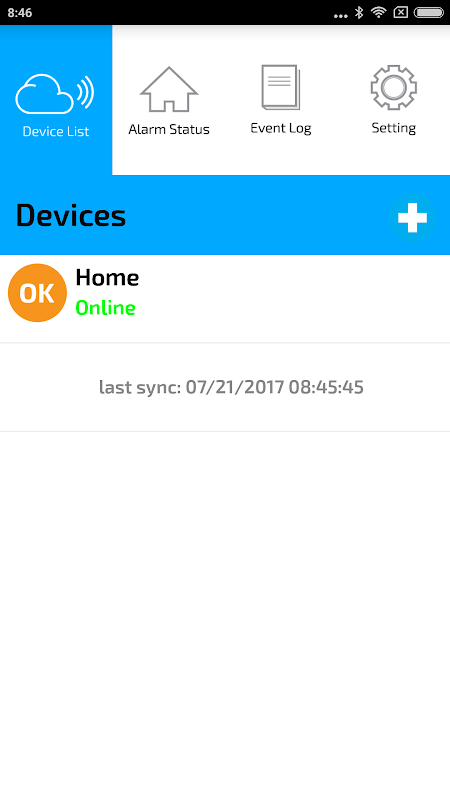
Task: Tap the cloud Device List icon
Action: click(x=55, y=94)
